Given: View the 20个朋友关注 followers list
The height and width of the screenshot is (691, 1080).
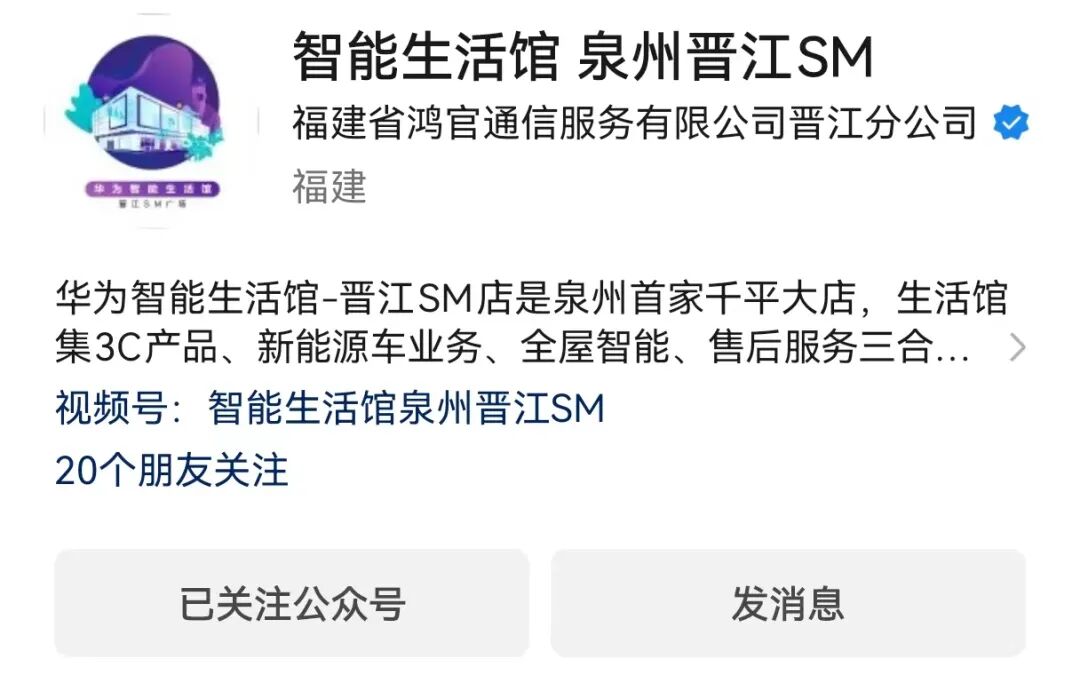Looking at the screenshot, I should 172,471.
